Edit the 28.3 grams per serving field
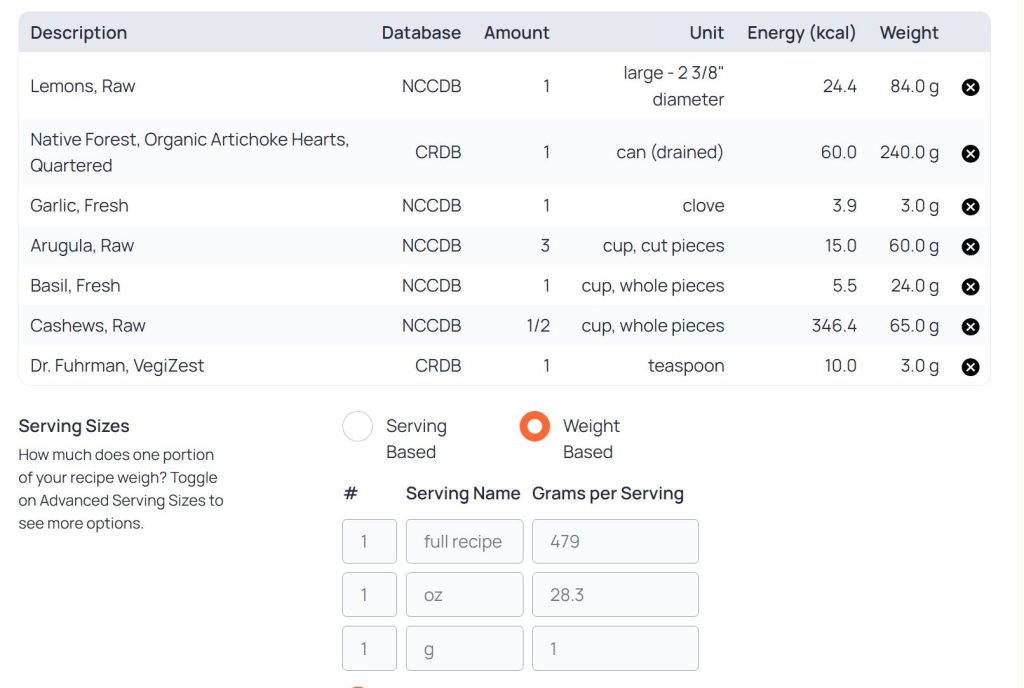Image resolution: width=1024 pixels, height=688 pixels. tap(615, 595)
